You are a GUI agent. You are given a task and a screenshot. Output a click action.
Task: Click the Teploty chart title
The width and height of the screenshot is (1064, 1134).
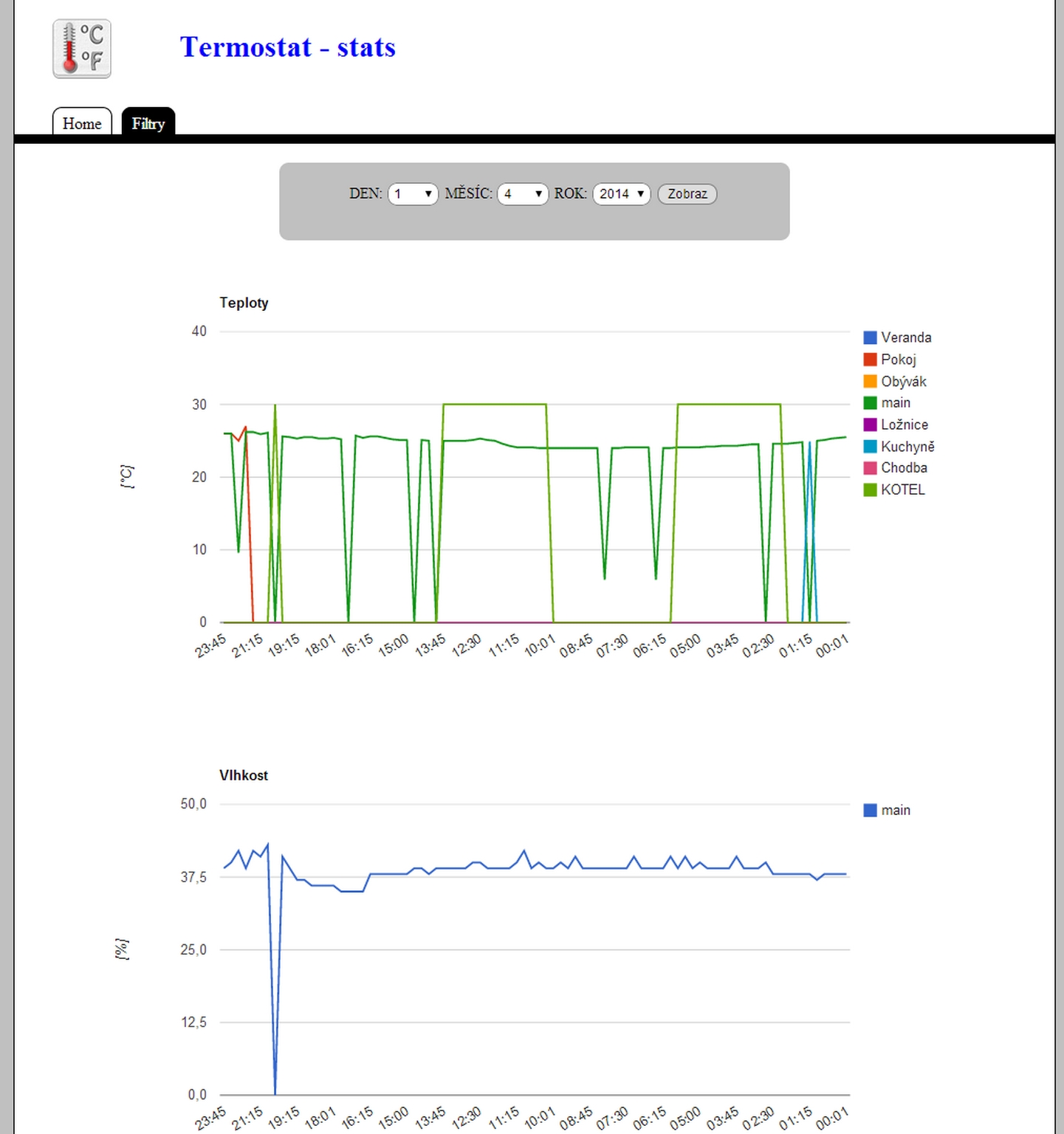(x=244, y=303)
